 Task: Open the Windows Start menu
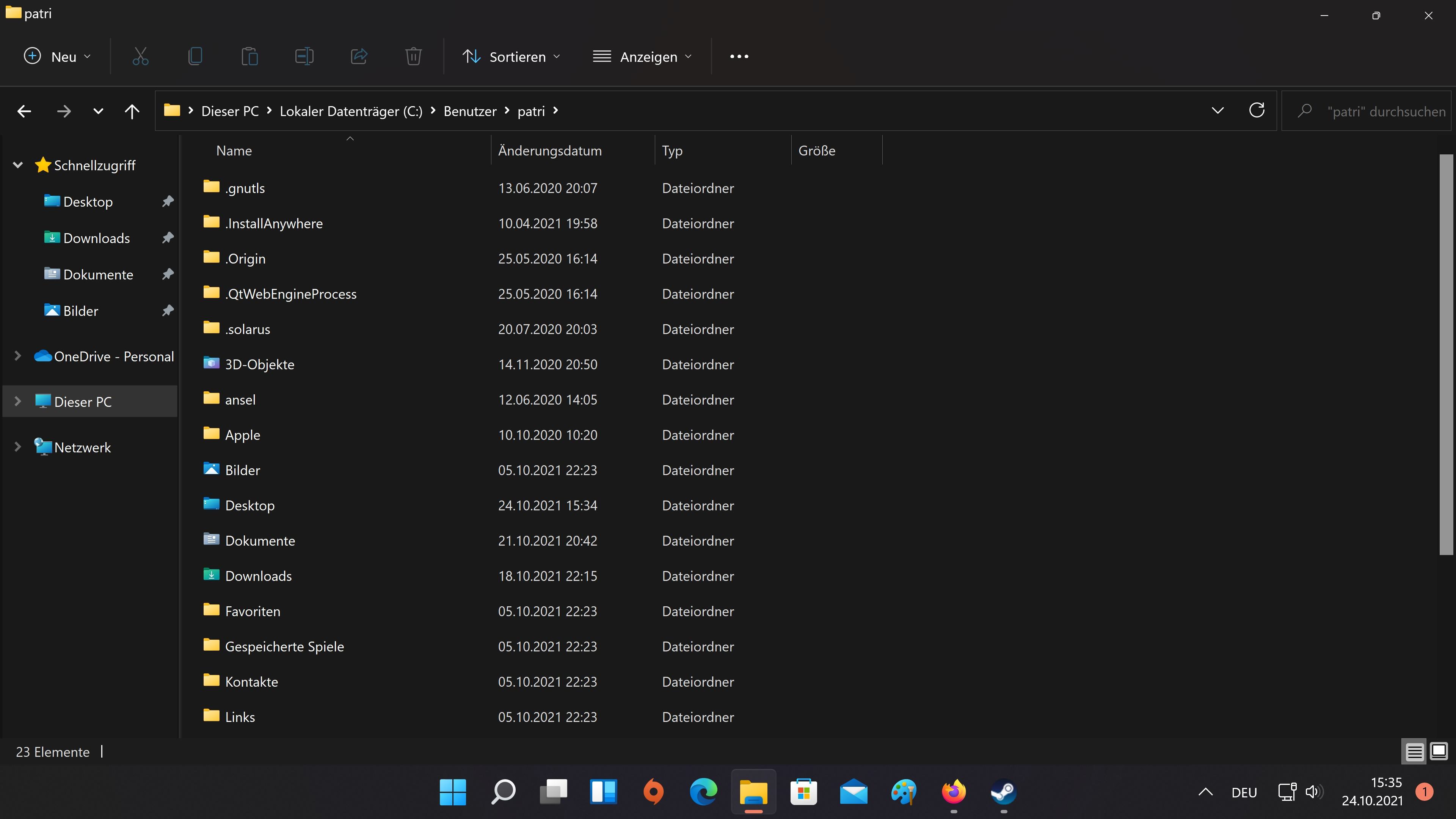pos(453,792)
